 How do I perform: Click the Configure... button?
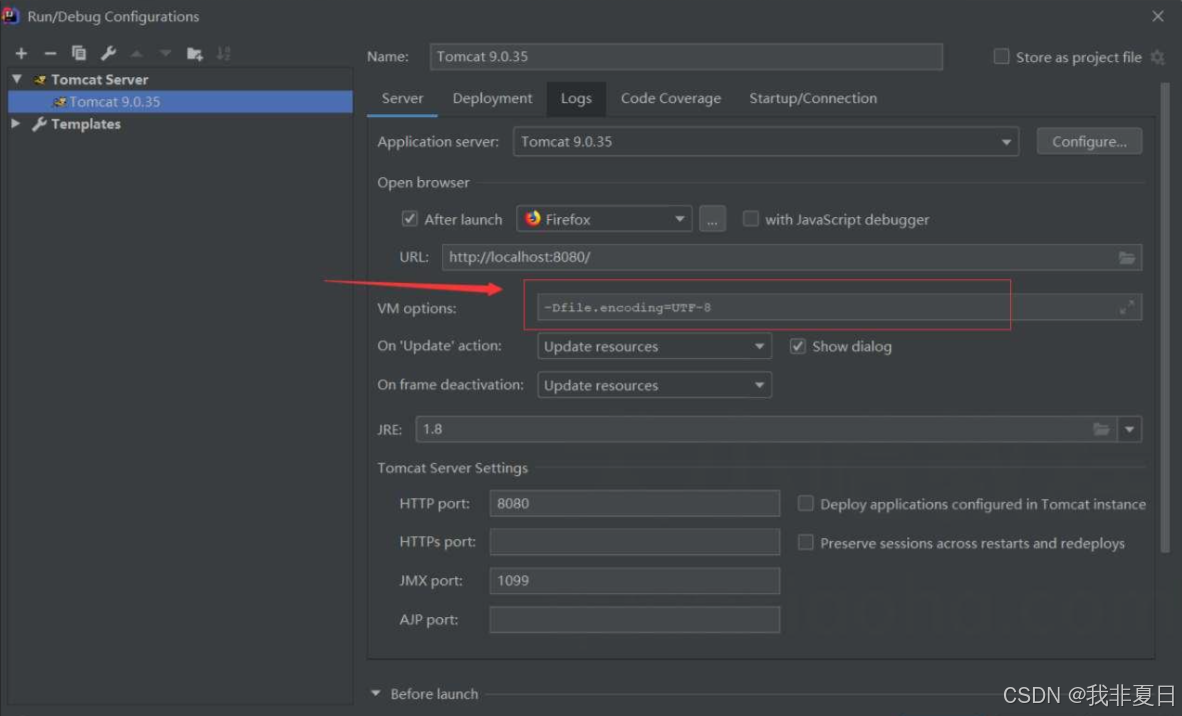pos(1089,142)
